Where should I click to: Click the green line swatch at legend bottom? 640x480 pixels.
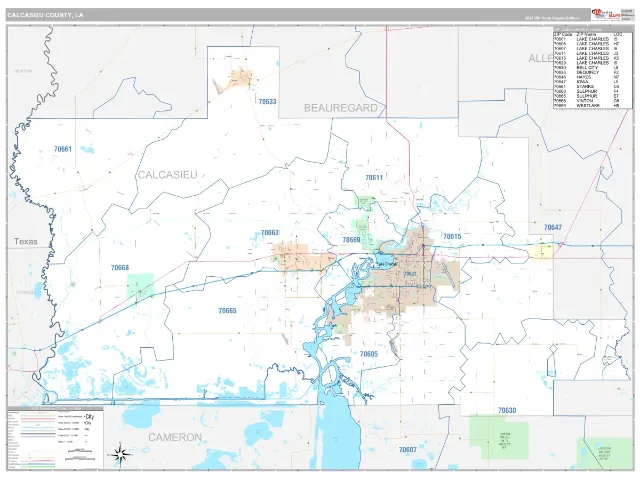tap(38, 466)
